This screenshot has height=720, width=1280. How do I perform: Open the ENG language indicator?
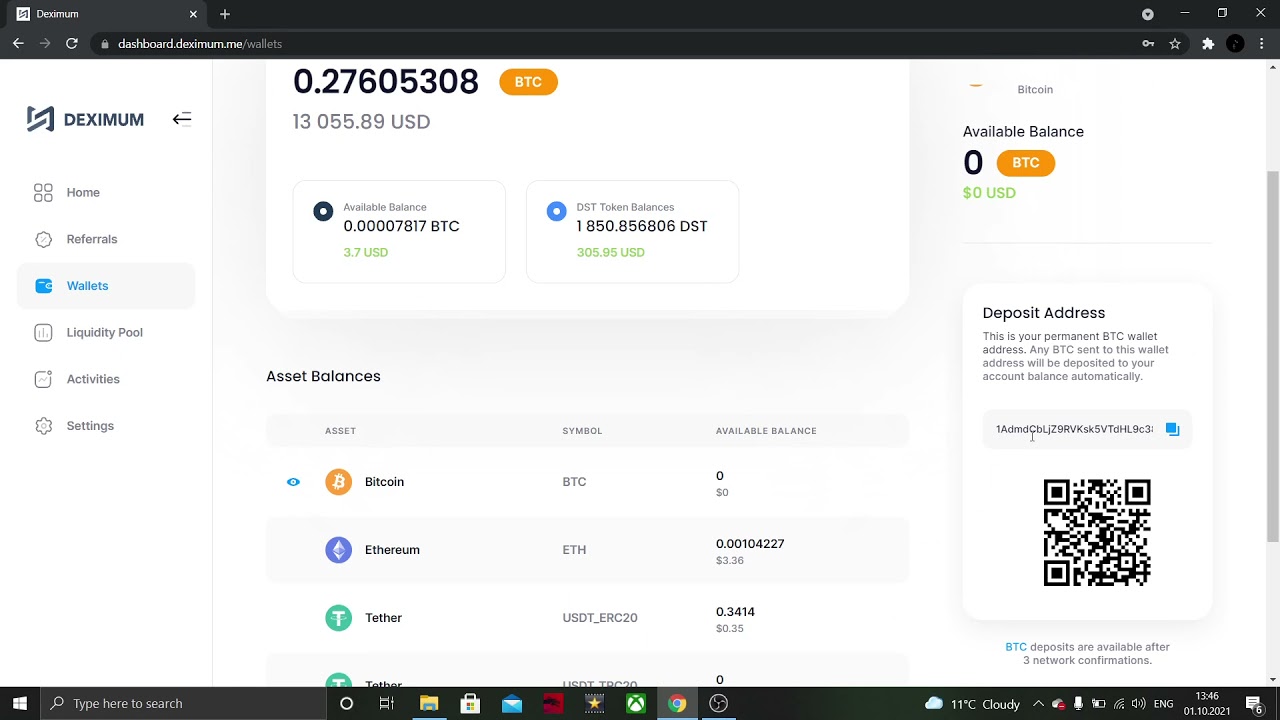pos(1163,703)
